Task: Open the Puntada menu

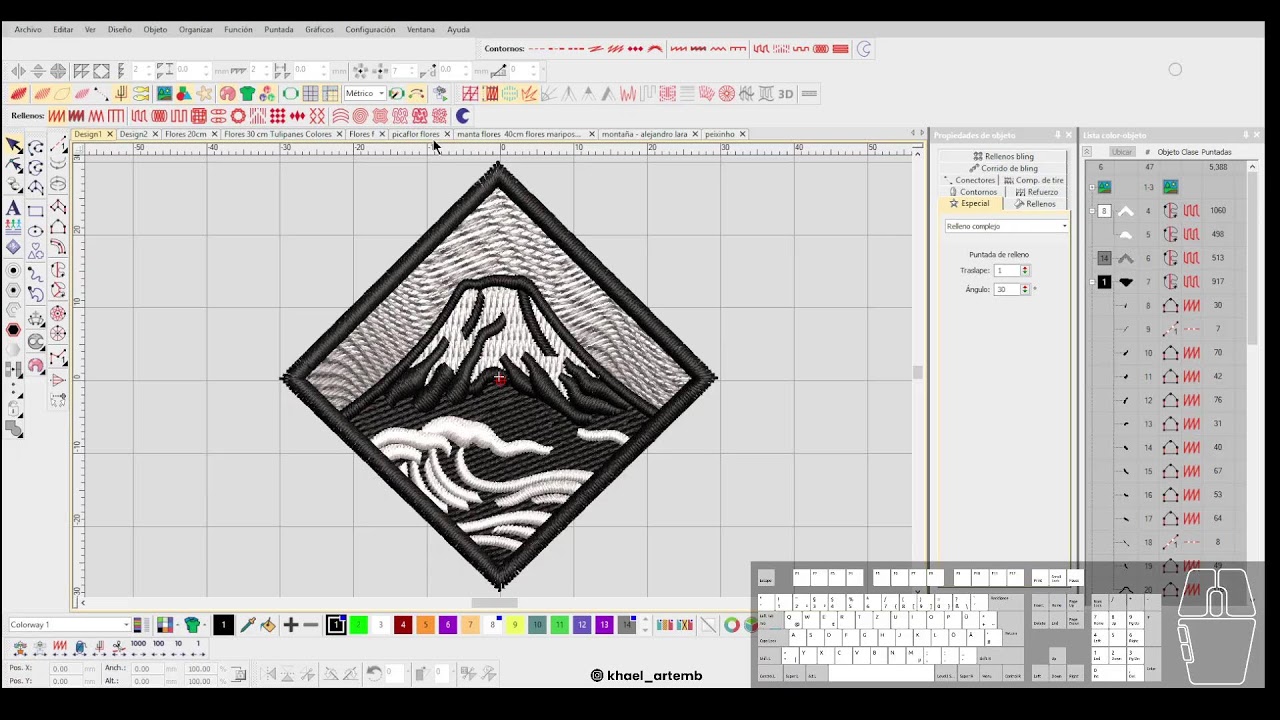Action: (279, 30)
